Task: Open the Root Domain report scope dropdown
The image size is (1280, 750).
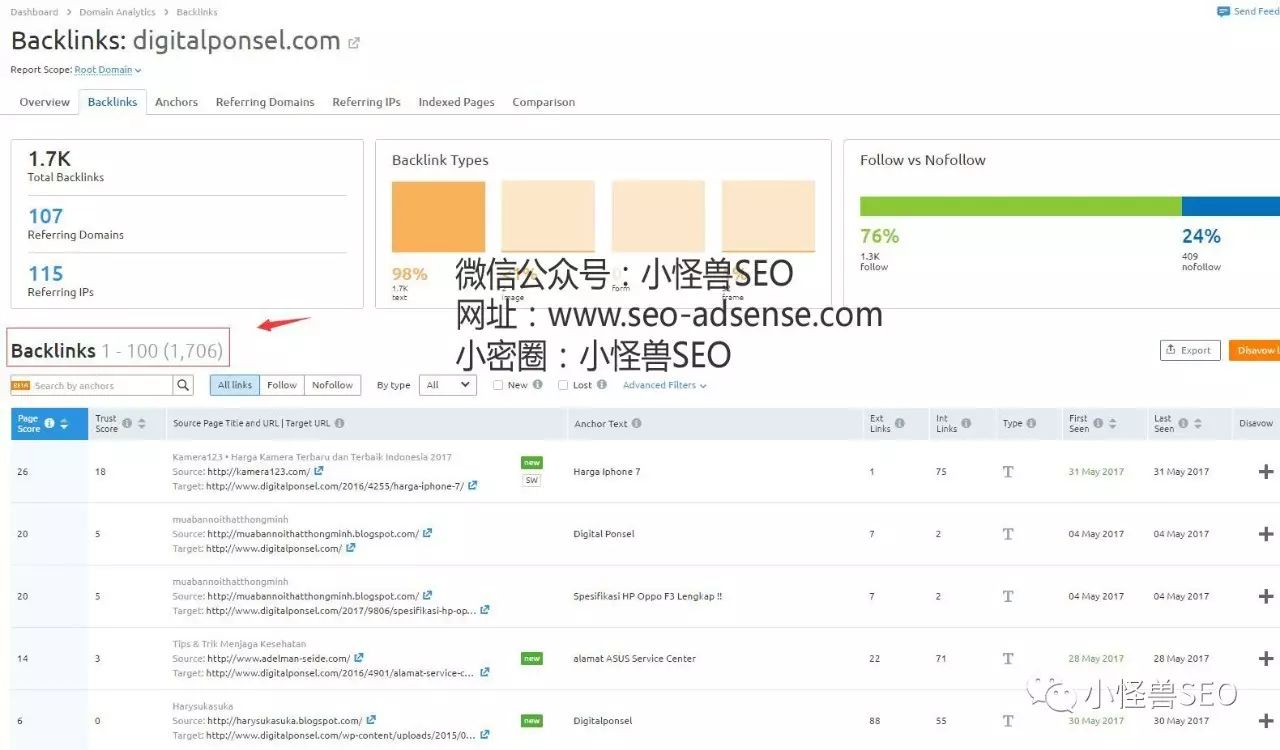Action: (108, 70)
